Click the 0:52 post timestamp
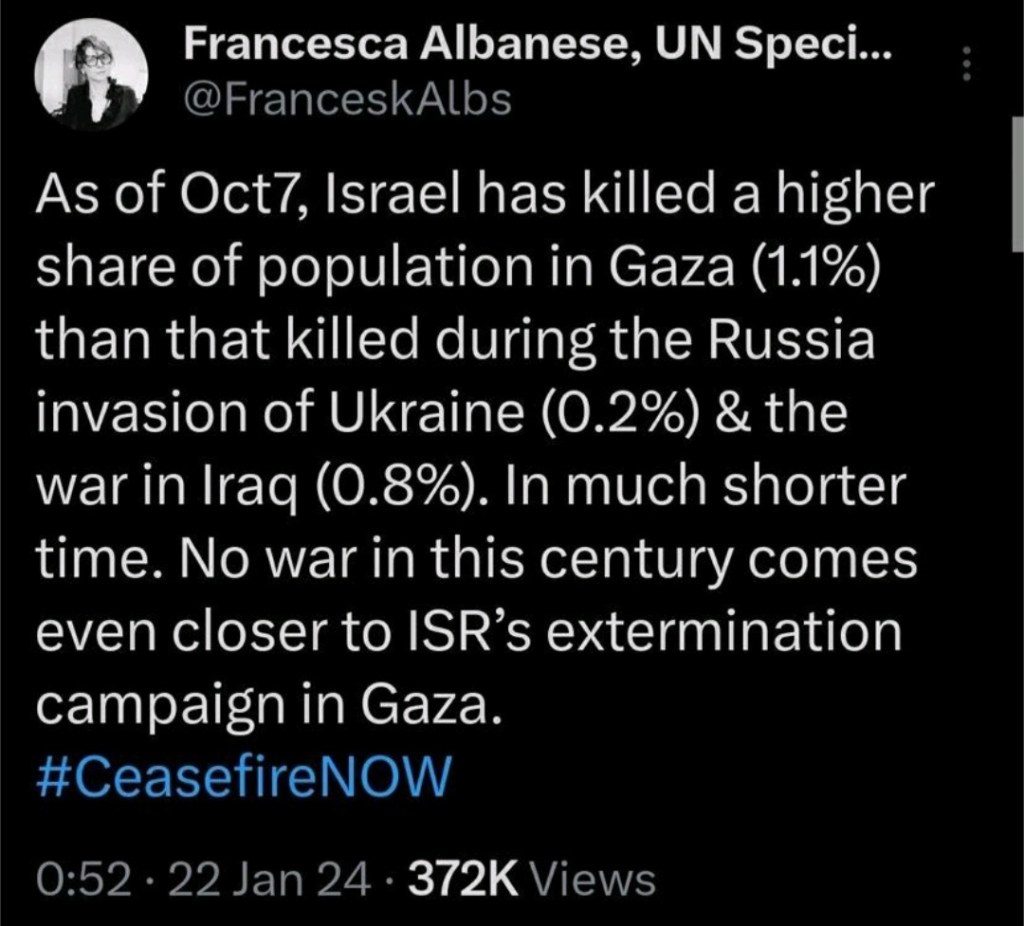Screen dimensions: 1024x926 [84, 880]
